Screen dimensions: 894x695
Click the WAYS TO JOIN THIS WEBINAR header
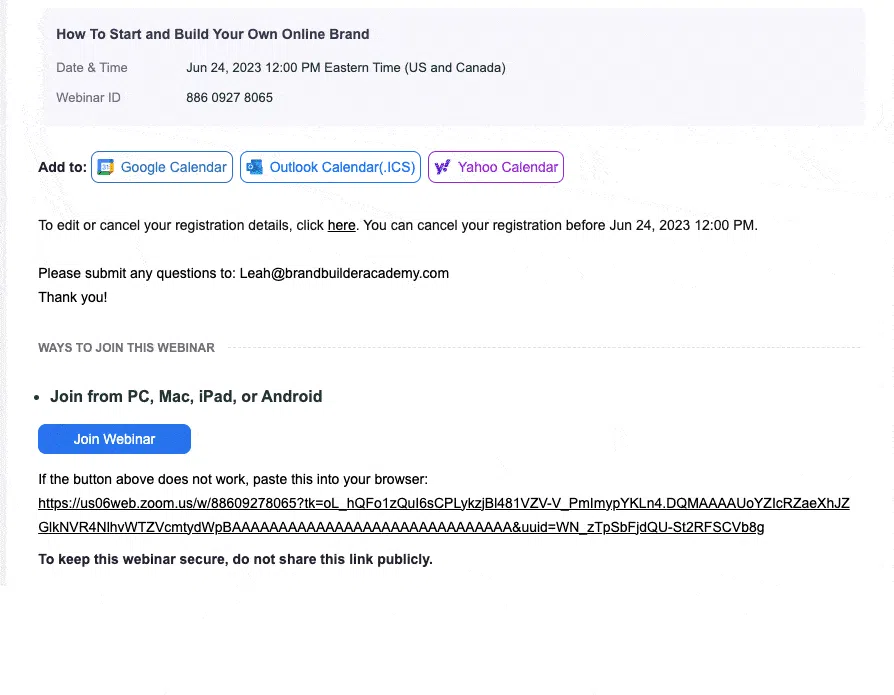click(126, 348)
